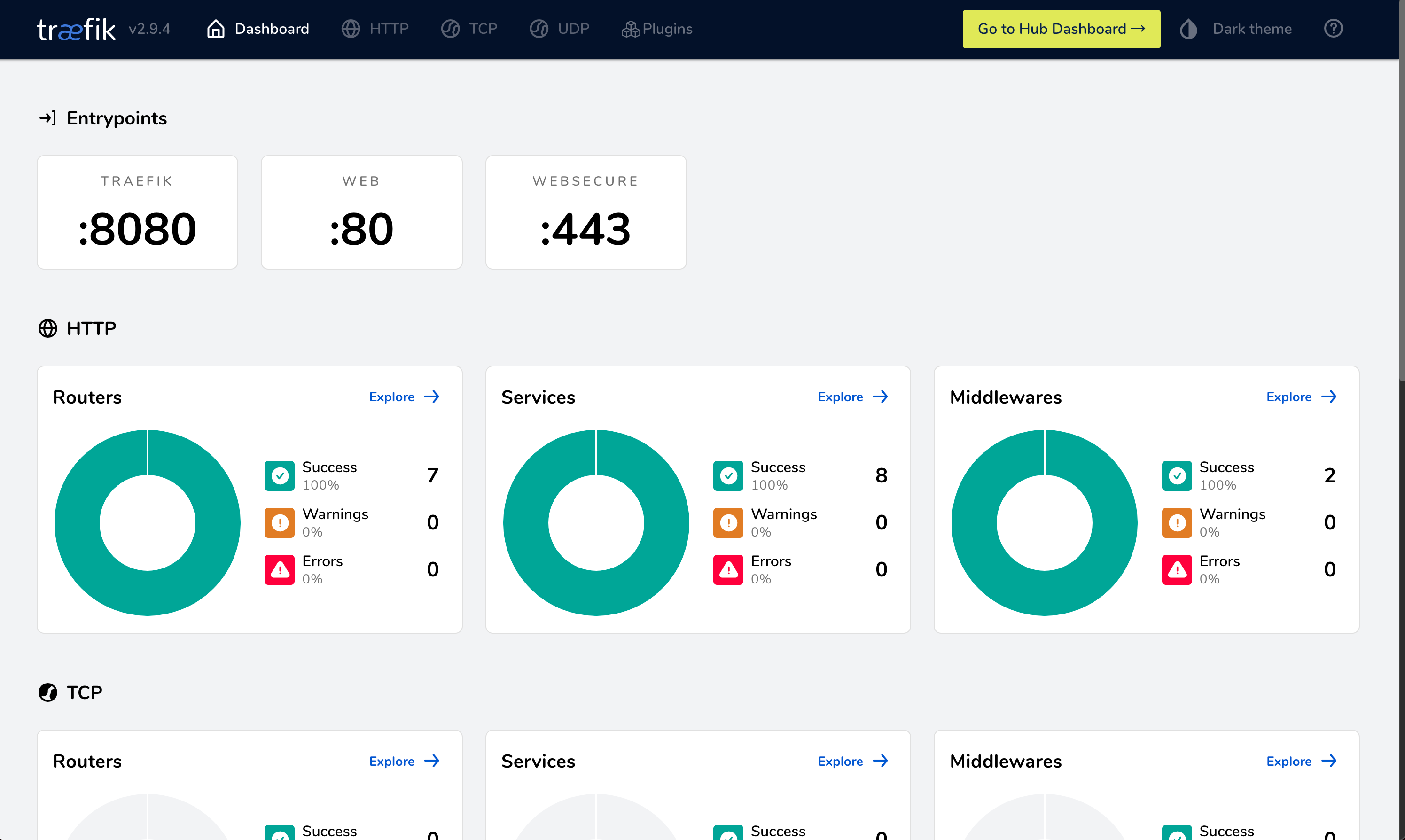
Task: Select the WEBSECURE :443 entrypoint card
Action: tap(586, 212)
